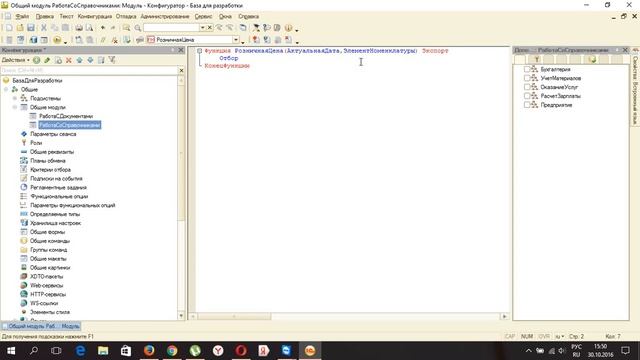Click the filter funnel icon in configuration panel
Screen dimensions: 640x360
point(112,60)
